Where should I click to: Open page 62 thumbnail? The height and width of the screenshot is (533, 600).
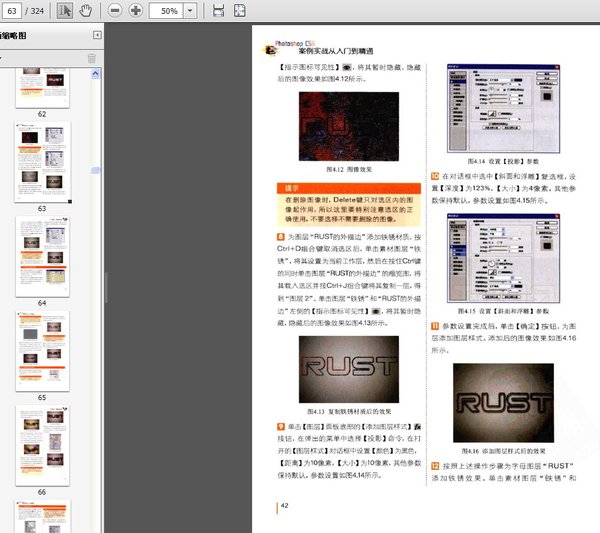[42, 89]
